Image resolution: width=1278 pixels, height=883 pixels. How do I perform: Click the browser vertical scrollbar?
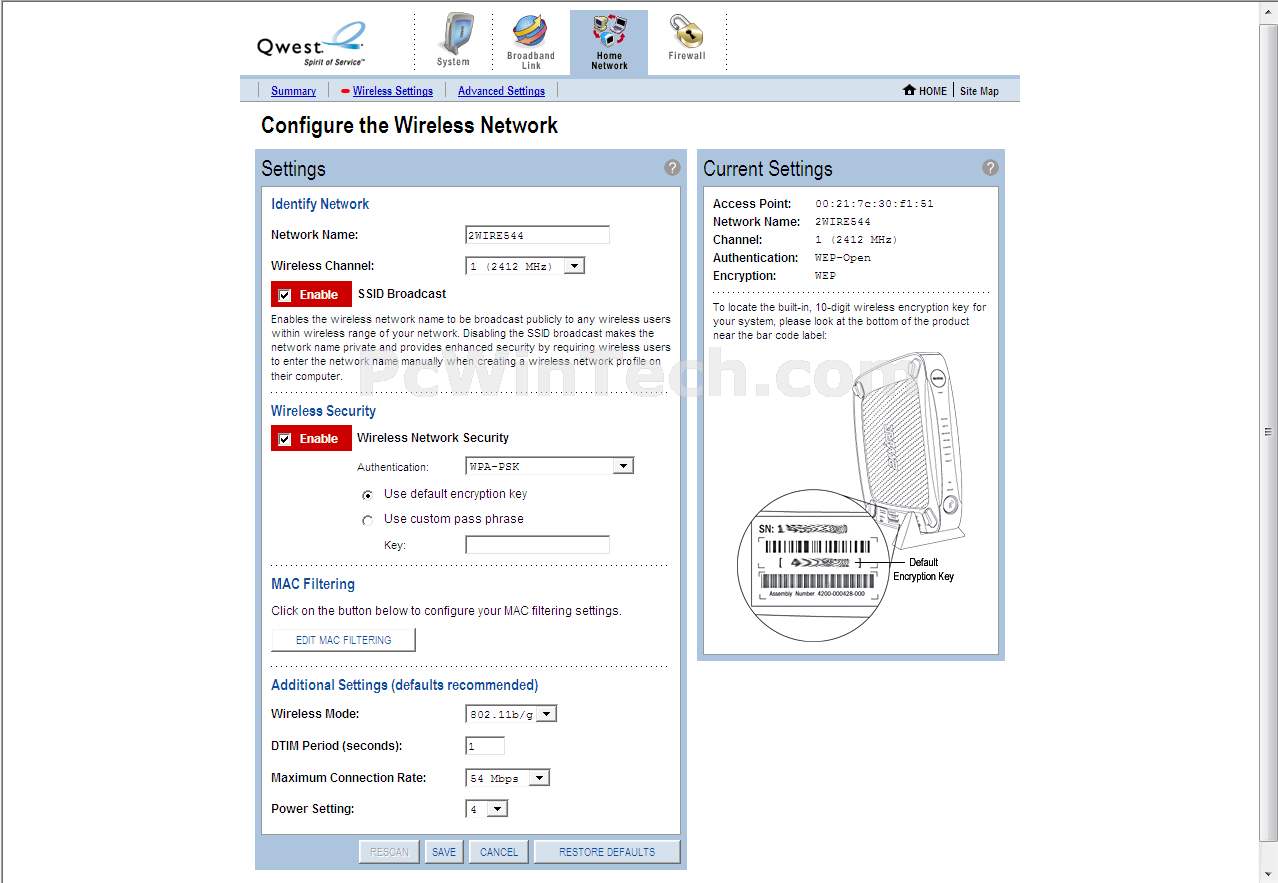pyautogui.click(x=1268, y=432)
